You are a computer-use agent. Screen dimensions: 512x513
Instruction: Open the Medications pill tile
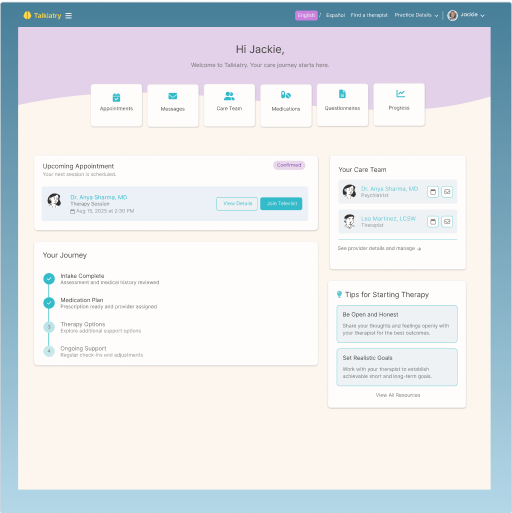pyautogui.click(x=286, y=105)
